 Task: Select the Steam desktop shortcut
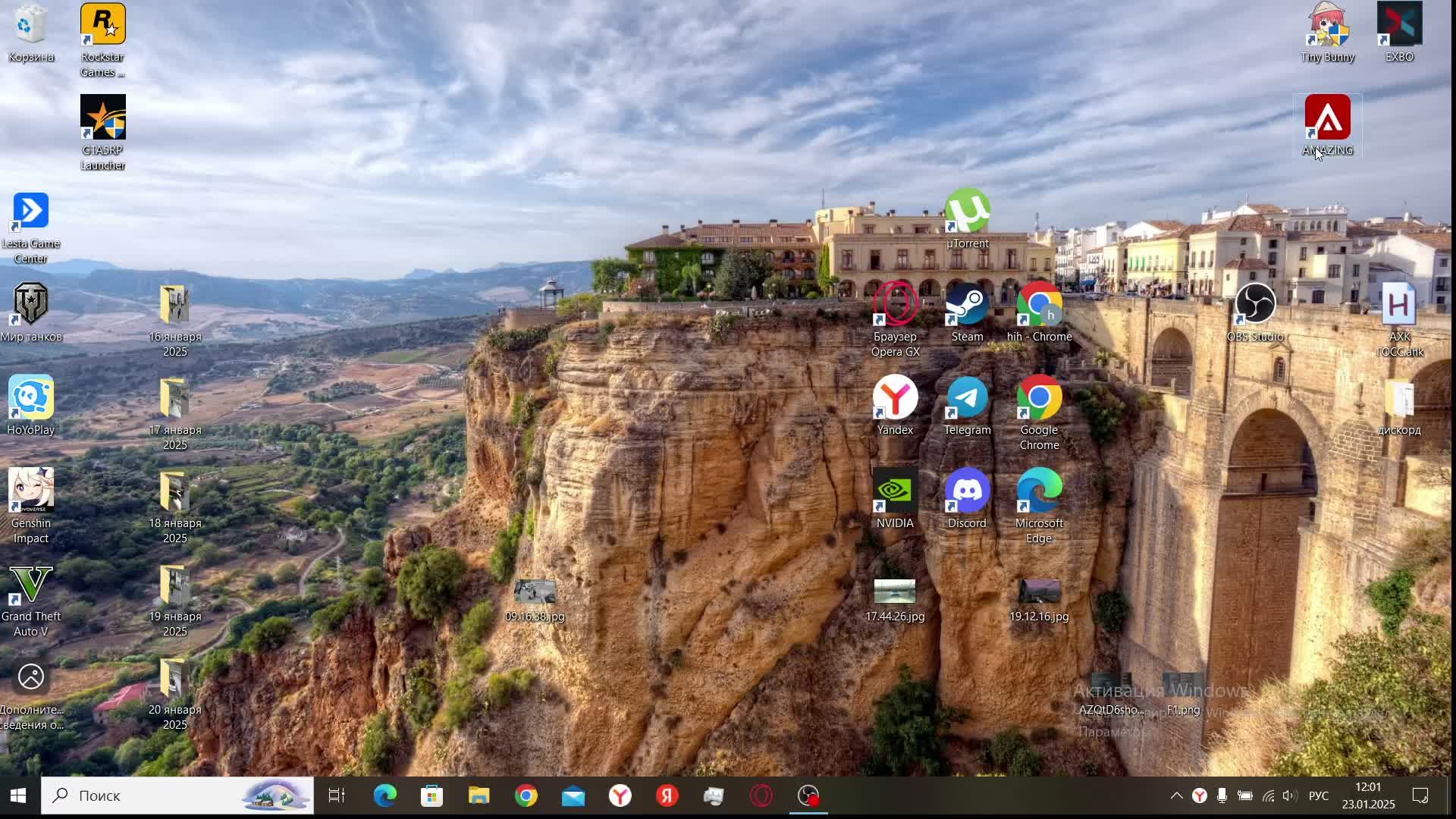[x=967, y=312]
